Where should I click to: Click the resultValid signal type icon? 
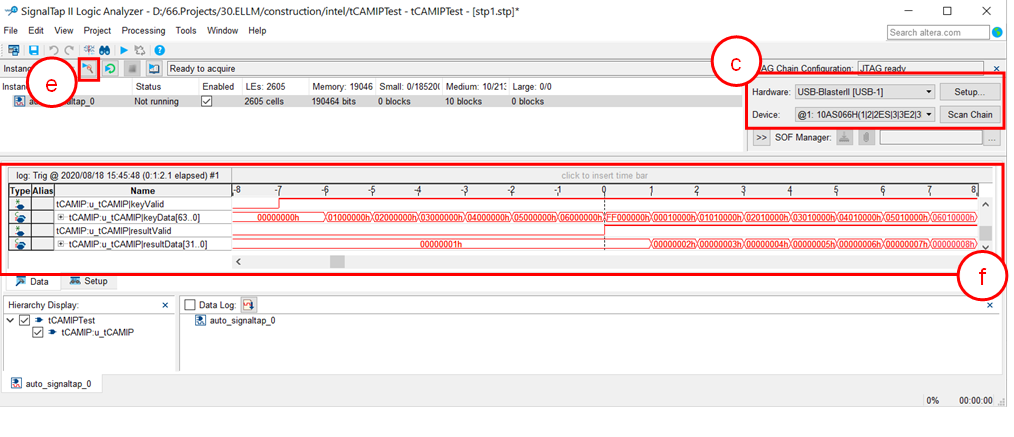tap(21, 231)
